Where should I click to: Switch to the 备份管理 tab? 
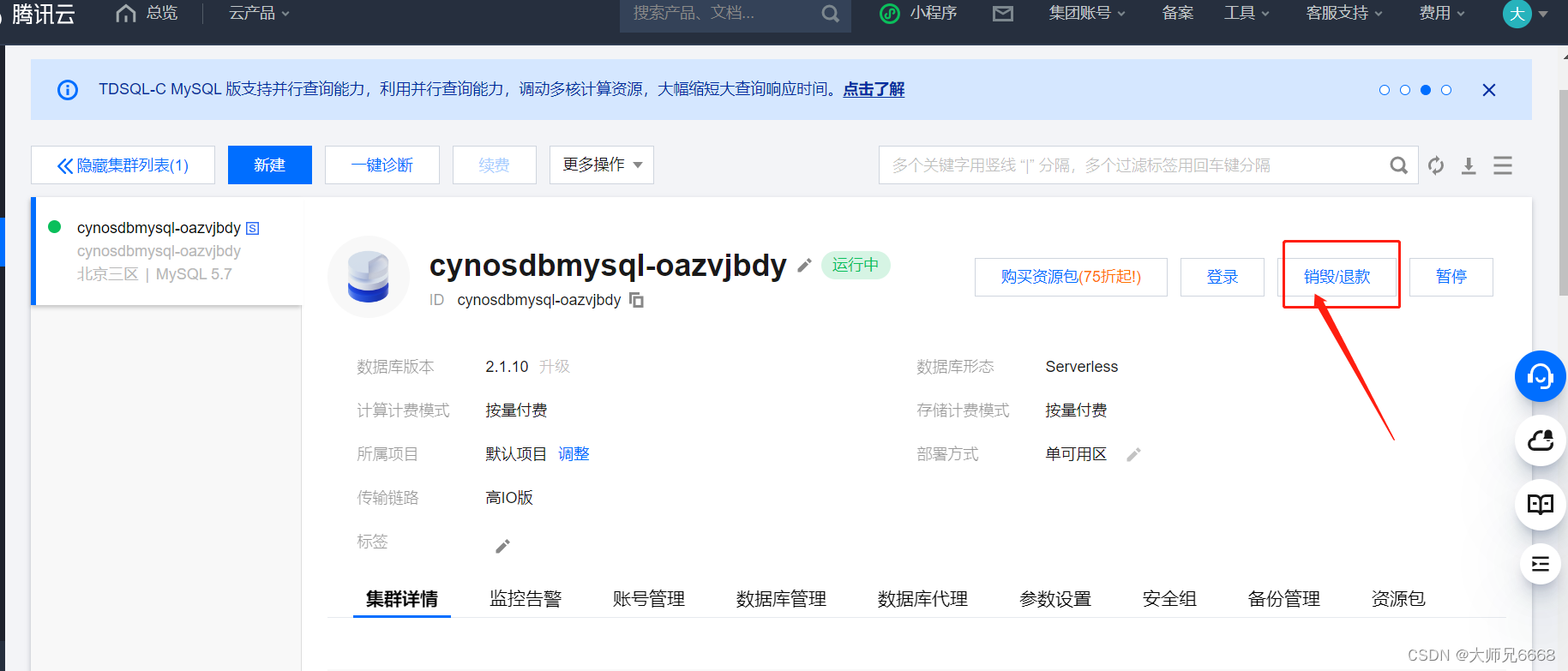(x=1284, y=599)
